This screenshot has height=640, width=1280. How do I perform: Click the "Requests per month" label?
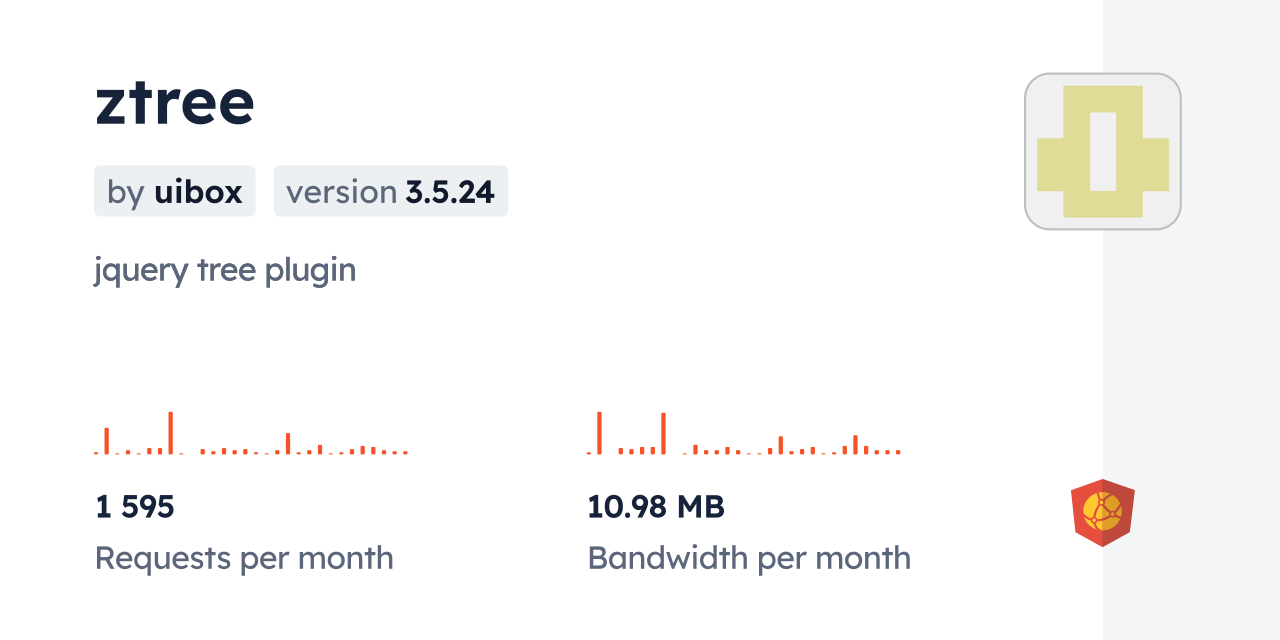coord(244,558)
